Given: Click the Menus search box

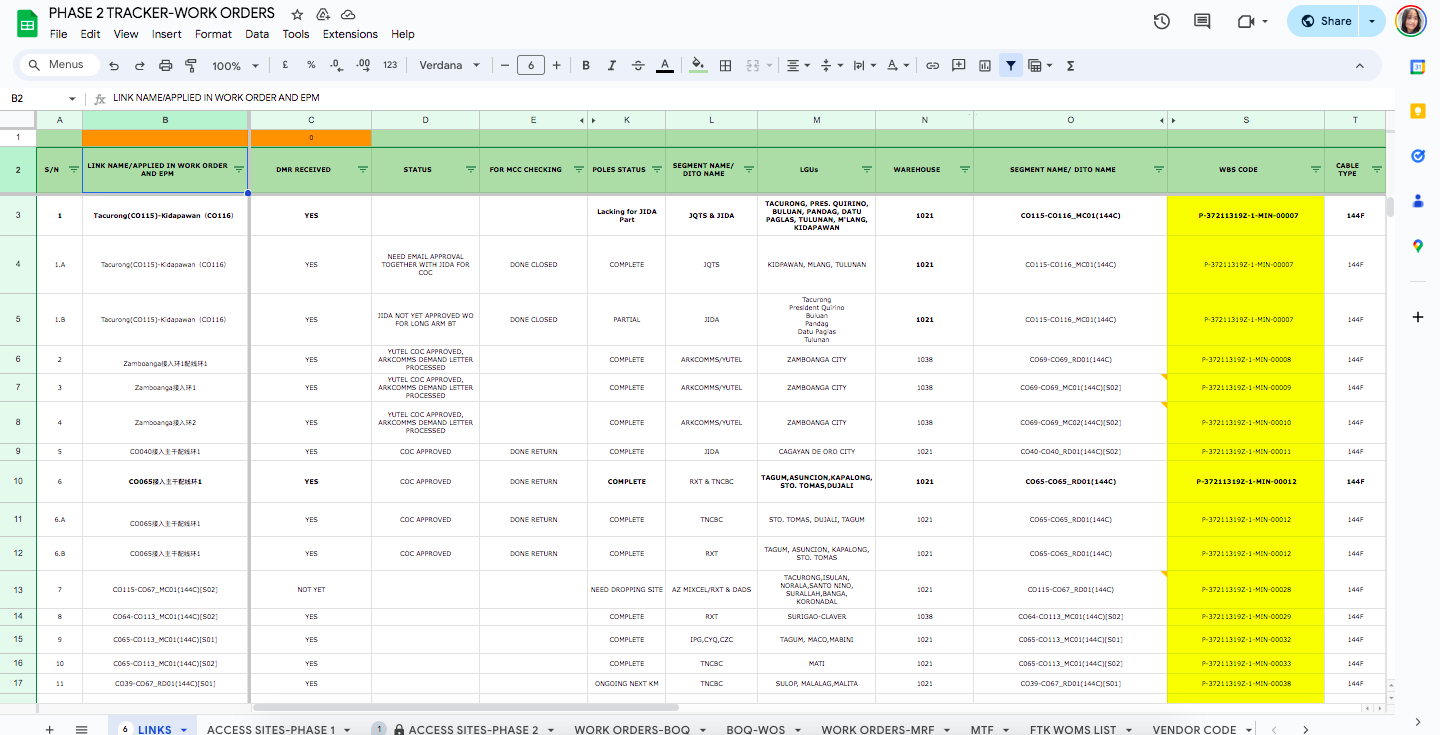Looking at the screenshot, I should coord(60,65).
